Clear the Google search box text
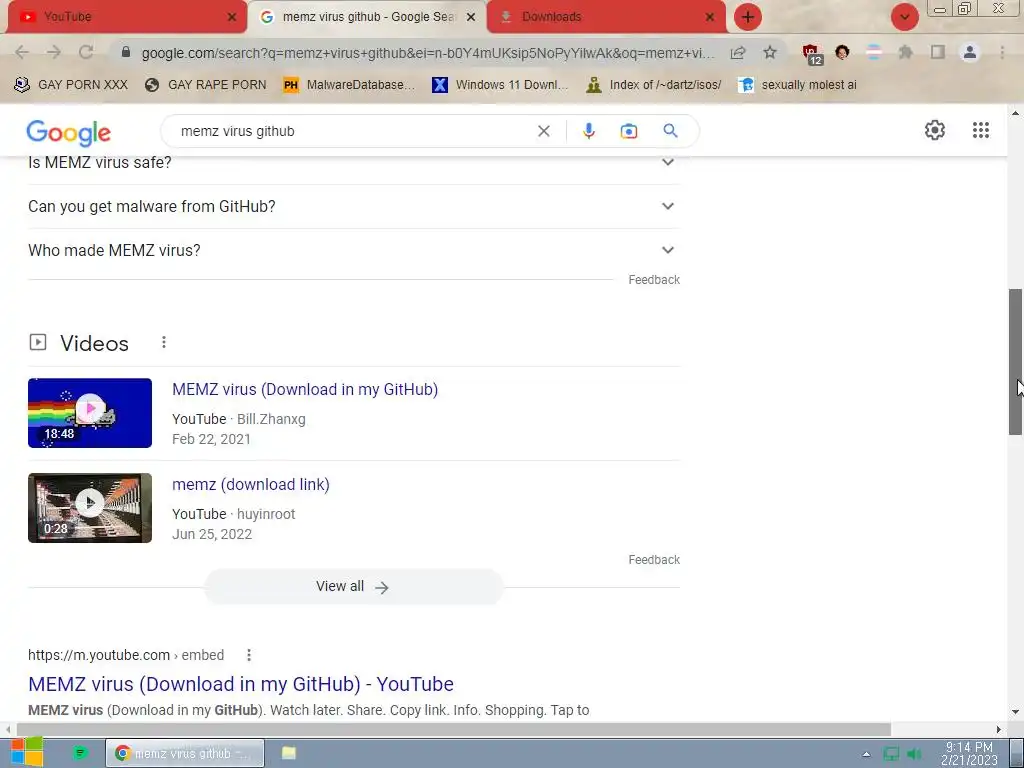The width and height of the screenshot is (1024, 768). tap(543, 131)
